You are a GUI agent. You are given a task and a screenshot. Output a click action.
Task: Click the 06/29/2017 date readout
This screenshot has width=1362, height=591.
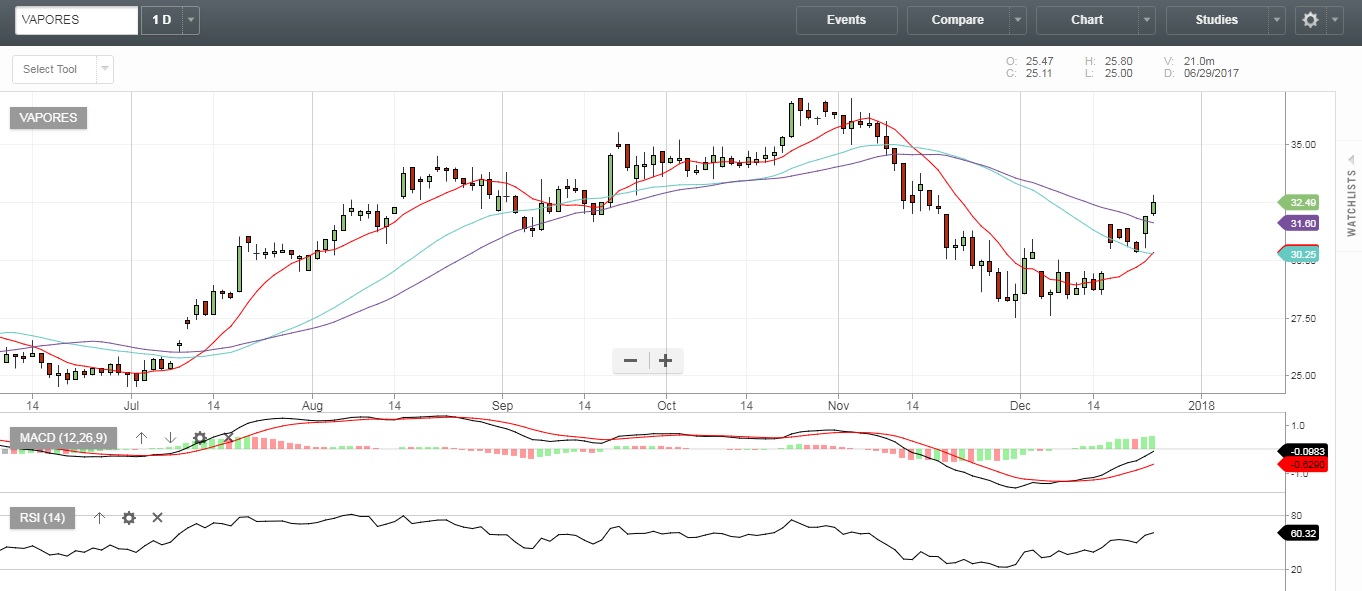pyautogui.click(x=1211, y=74)
